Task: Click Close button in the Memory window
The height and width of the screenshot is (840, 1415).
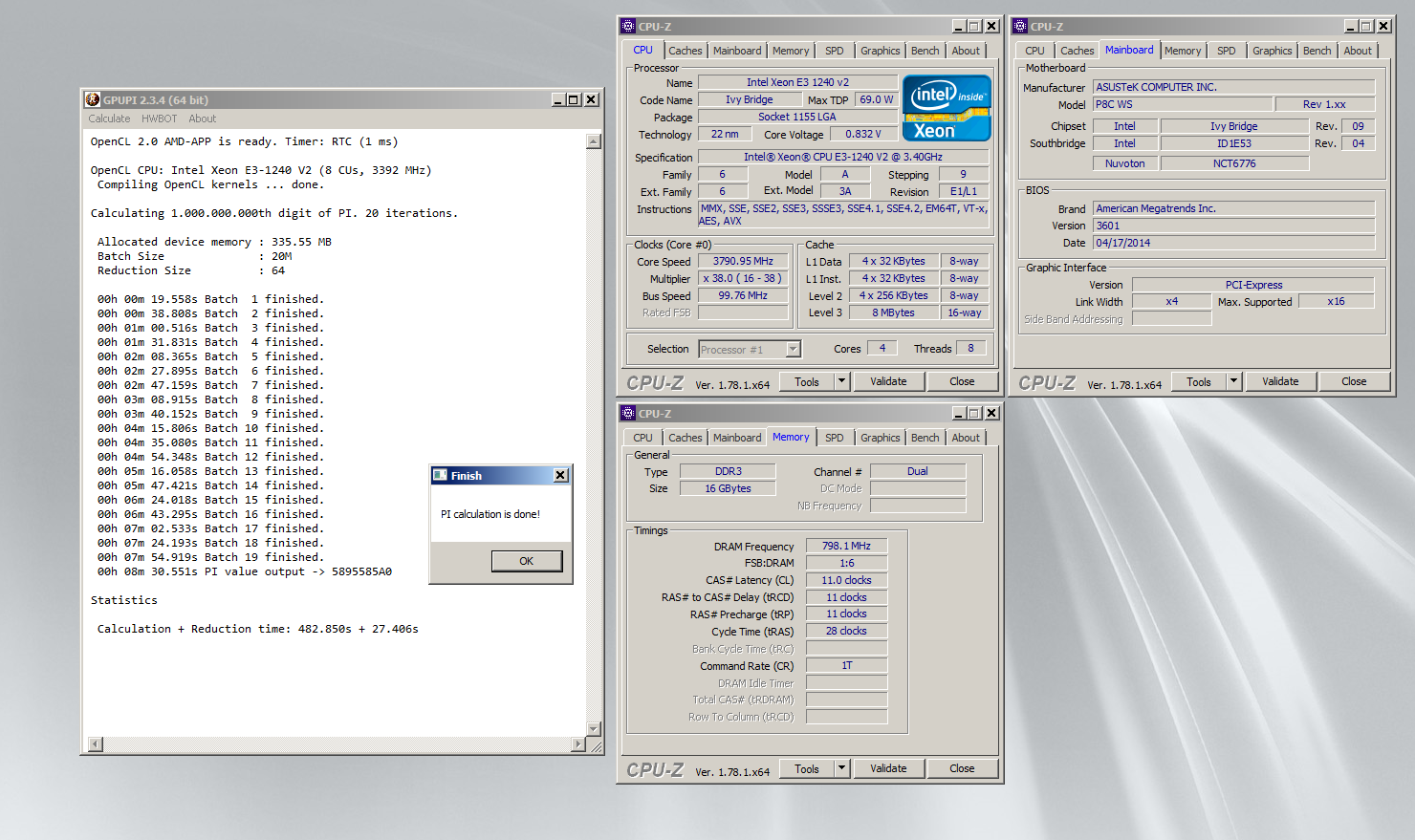Action: click(962, 768)
